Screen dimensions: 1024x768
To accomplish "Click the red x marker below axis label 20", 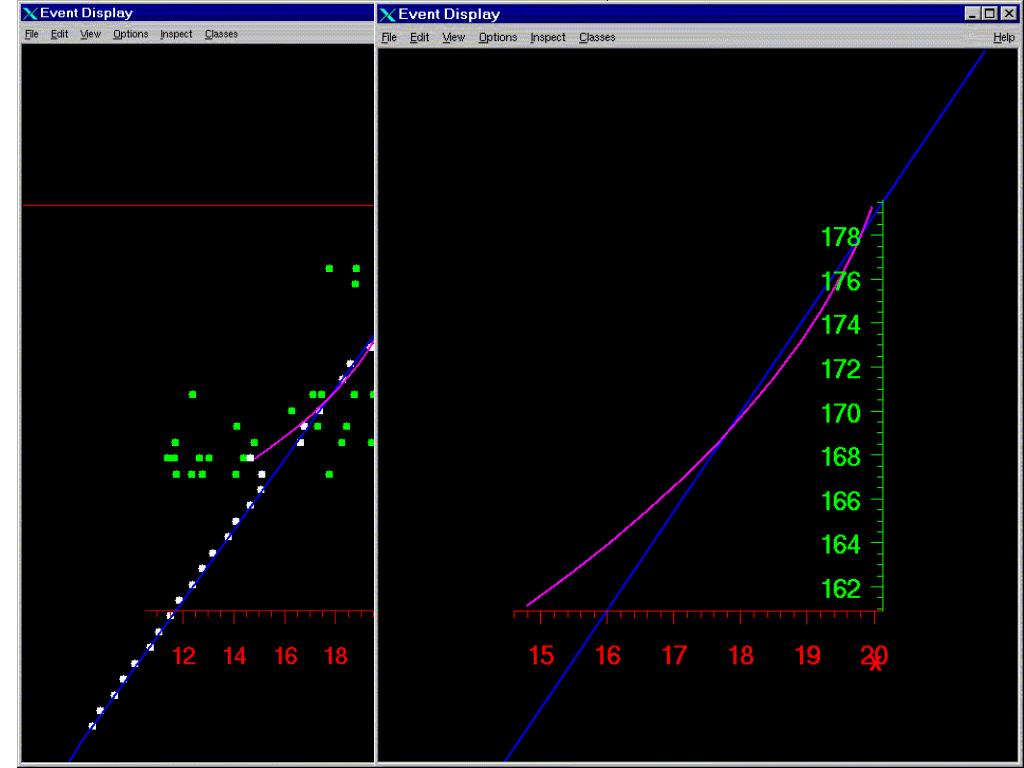I will pyautogui.click(x=876, y=664).
